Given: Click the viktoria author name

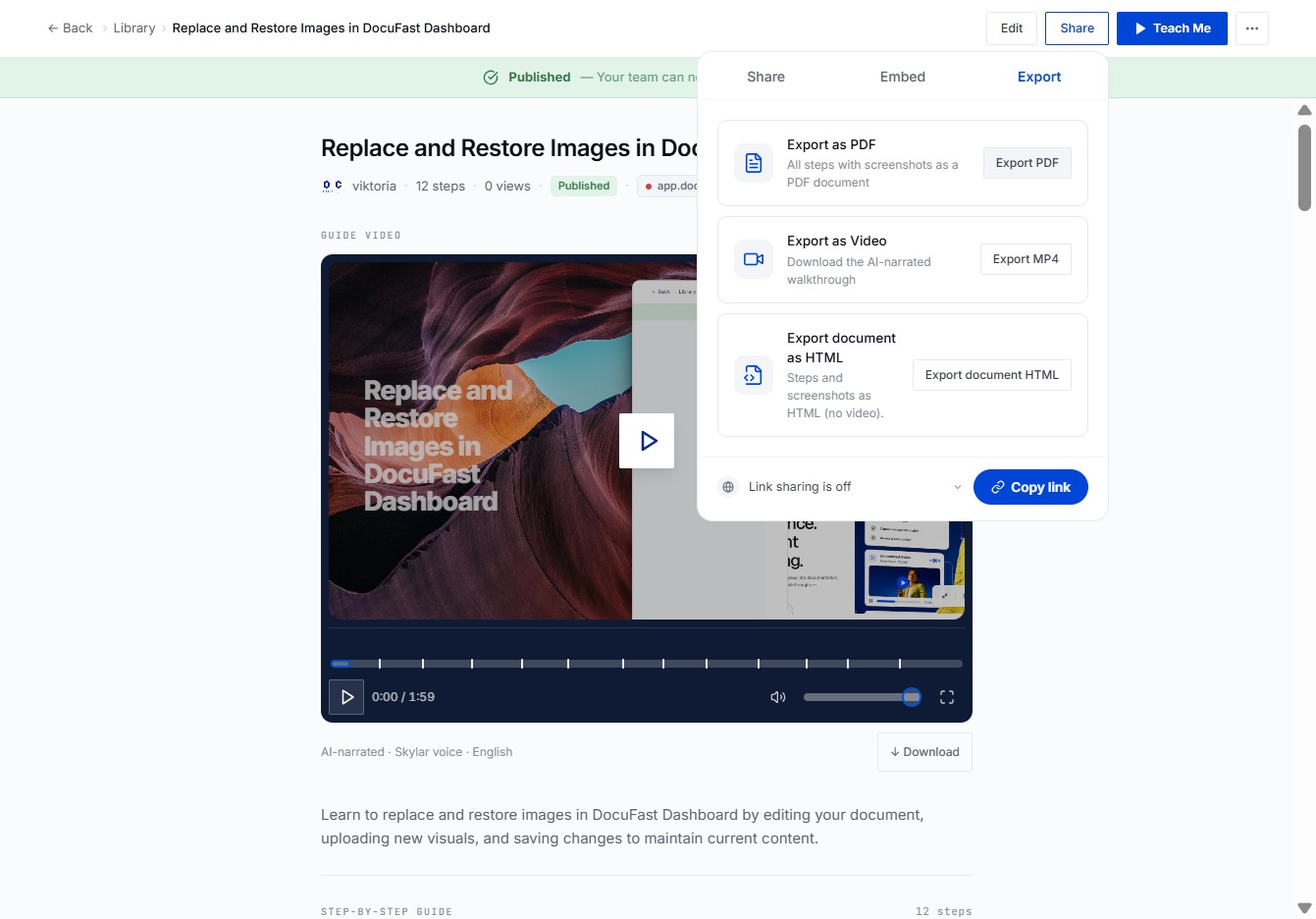Looking at the screenshot, I should (374, 186).
